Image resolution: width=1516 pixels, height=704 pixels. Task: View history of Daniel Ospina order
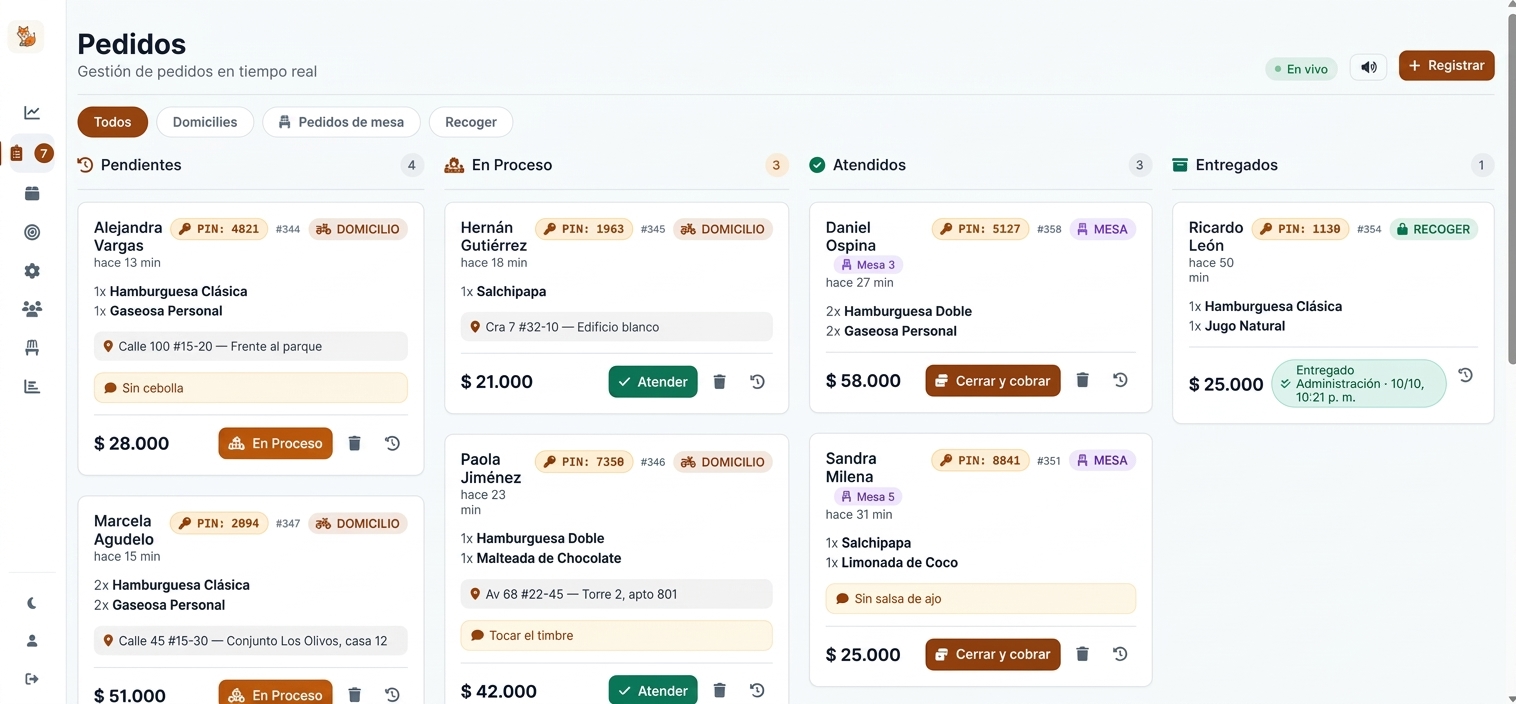point(1120,380)
